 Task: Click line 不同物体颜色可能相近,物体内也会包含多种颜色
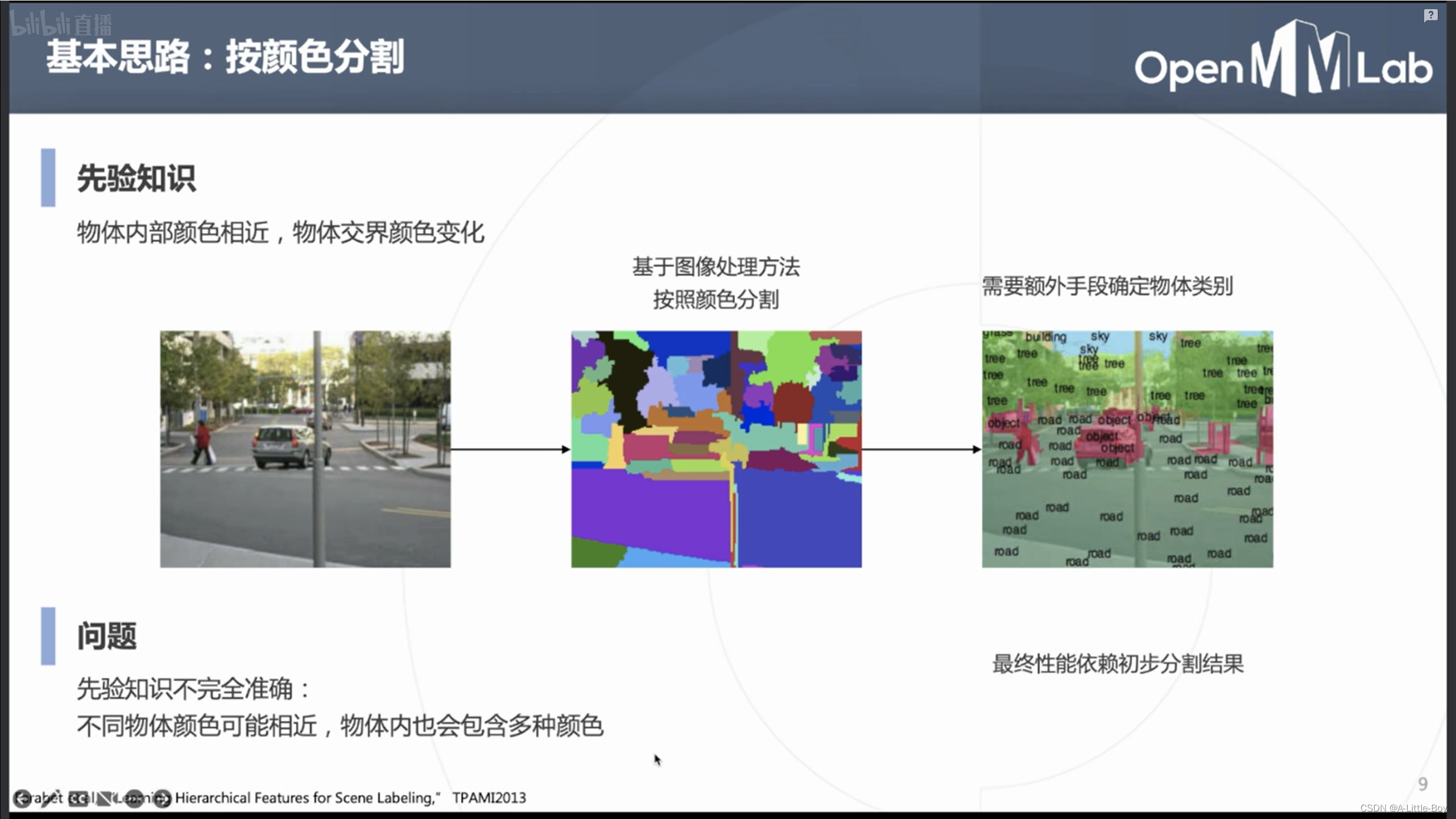[340, 726]
